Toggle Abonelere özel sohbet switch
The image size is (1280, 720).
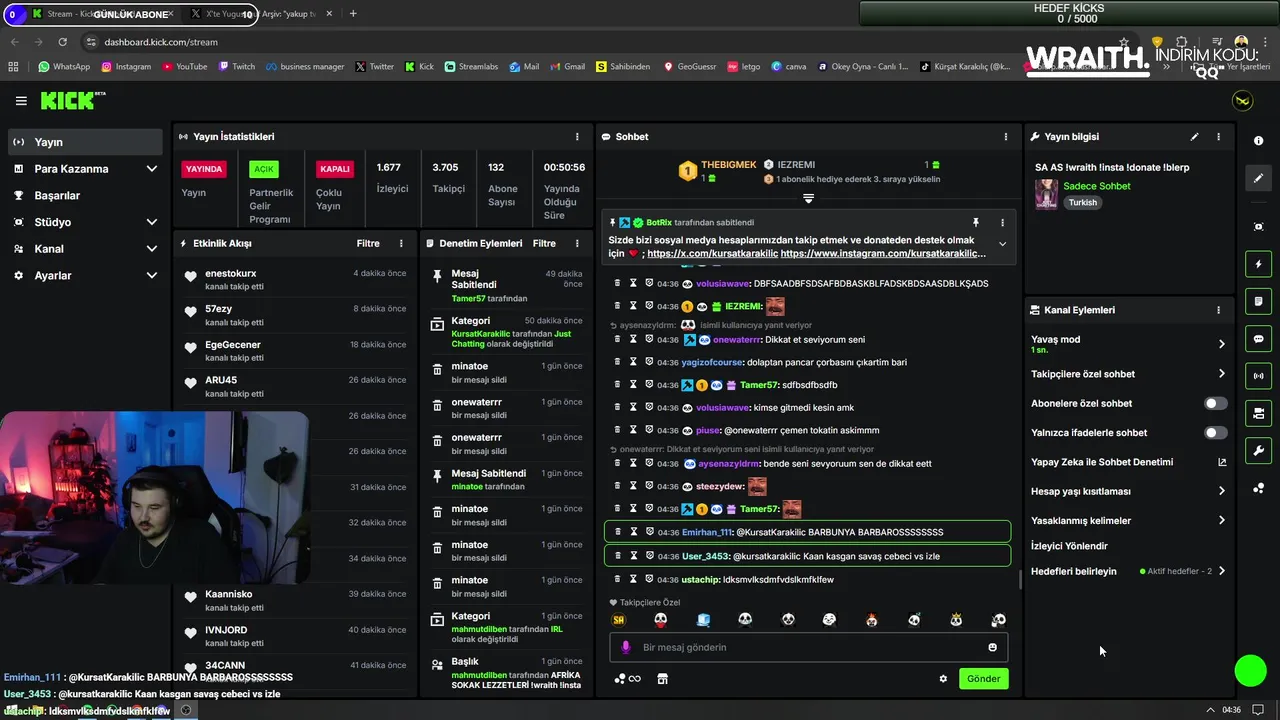[x=1215, y=404]
